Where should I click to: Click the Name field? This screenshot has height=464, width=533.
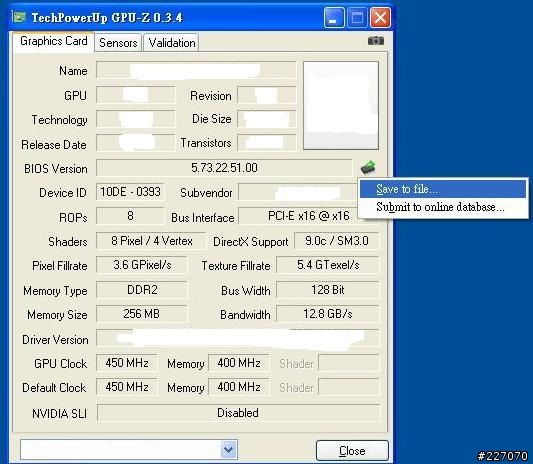point(196,70)
